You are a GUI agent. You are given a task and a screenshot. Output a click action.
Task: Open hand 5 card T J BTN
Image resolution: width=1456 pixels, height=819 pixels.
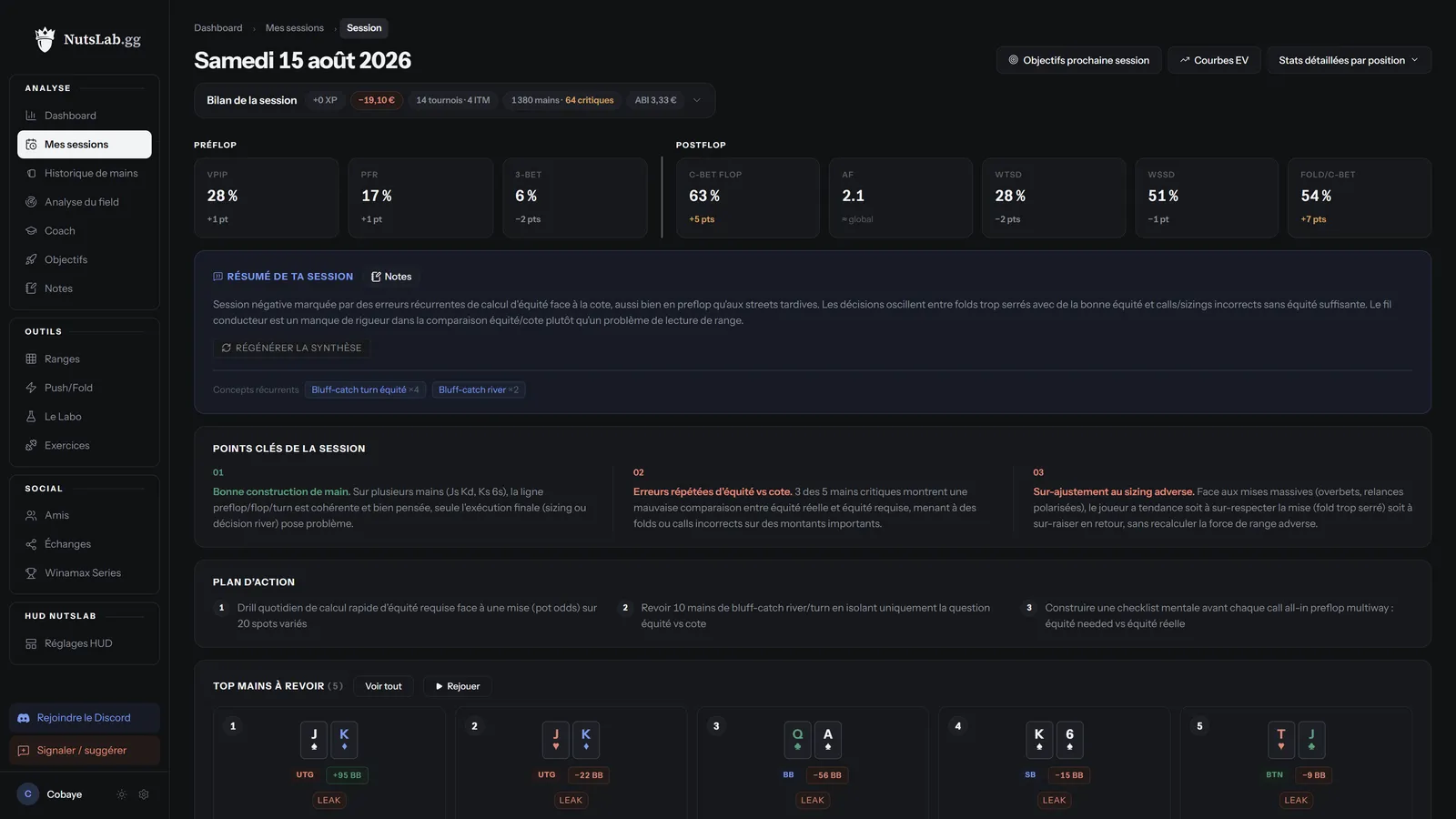tap(1296, 763)
